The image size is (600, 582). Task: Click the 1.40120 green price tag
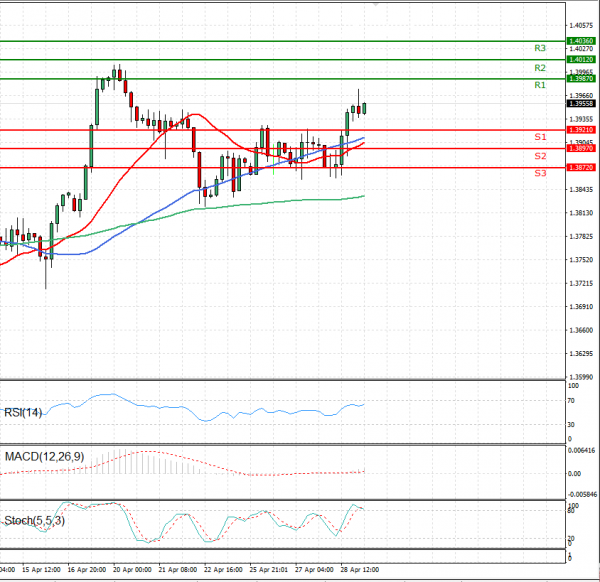click(581, 60)
